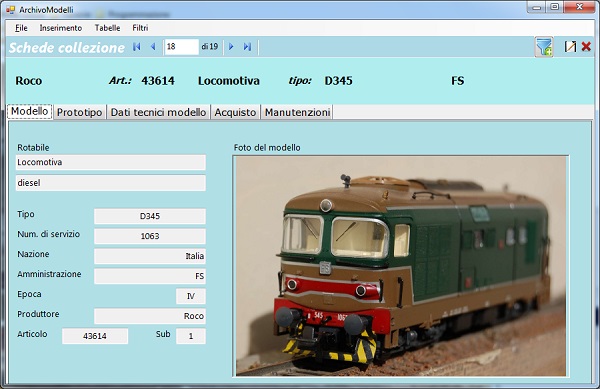Viewport: 600px width, 389px height.
Task: Click header article number 43614
Action: (x=158, y=81)
